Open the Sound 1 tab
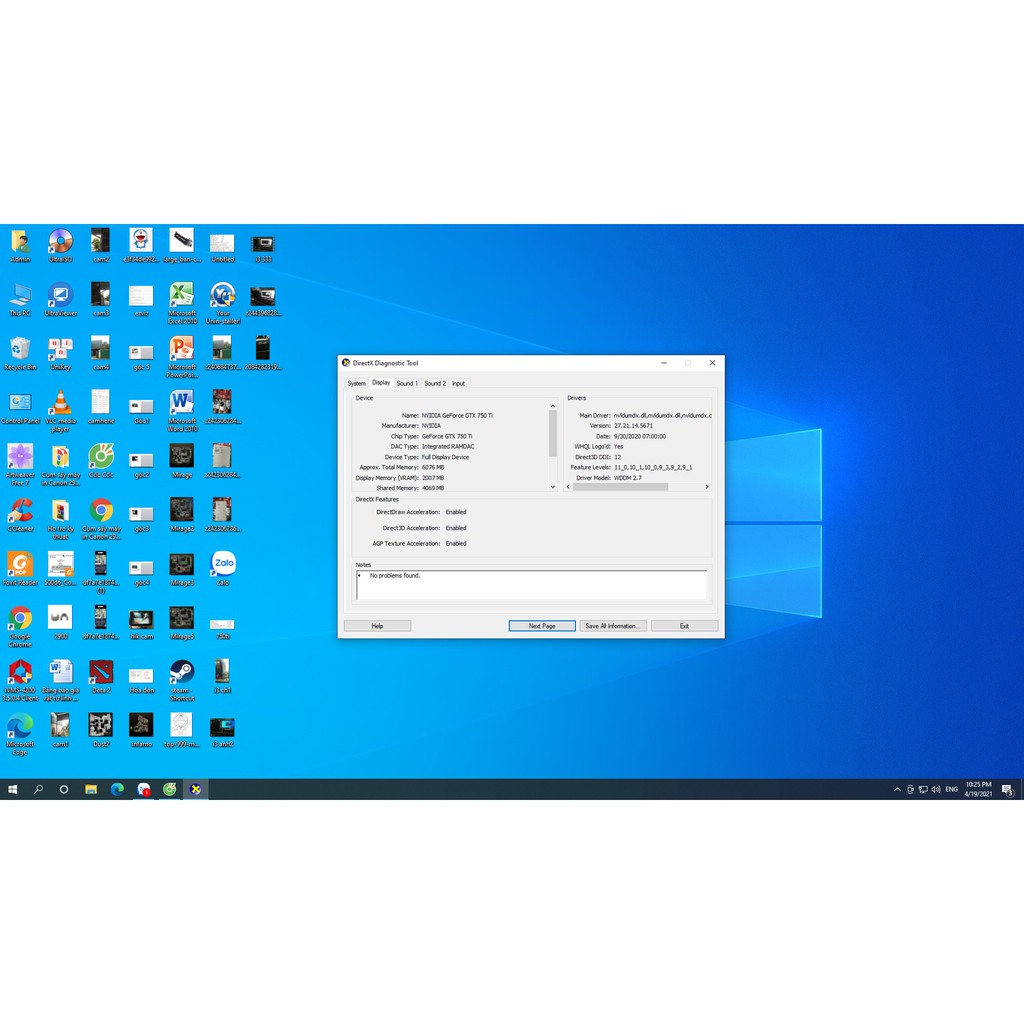Image resolution: width=1024 pixels, height=1024 pixels. point(407,383)
